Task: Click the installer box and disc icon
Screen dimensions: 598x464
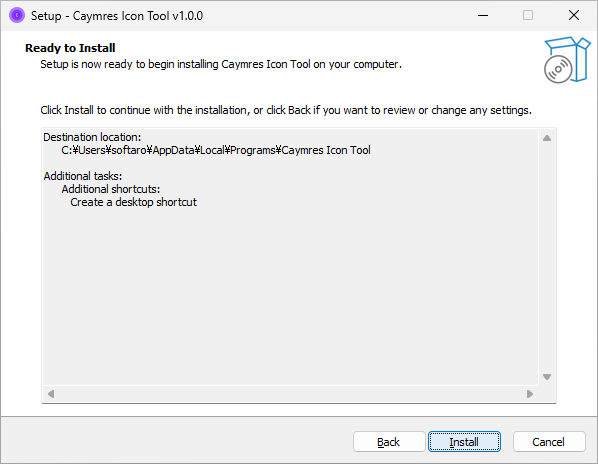Action: [x=567, y=59]
